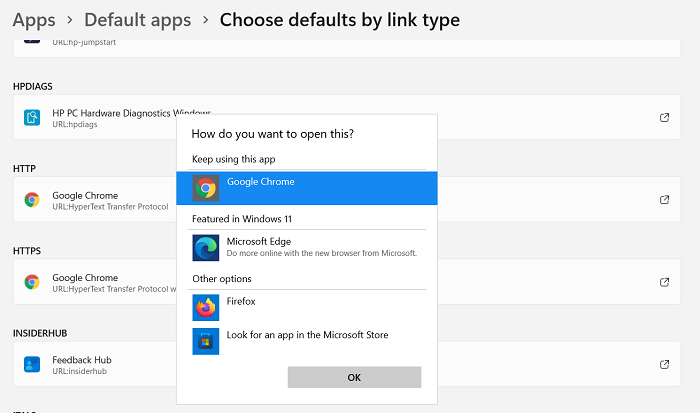Open external link icon for HTTPS row
This screenshot has width=700, height=413.
pyautogui.click(x=665, y=282)
